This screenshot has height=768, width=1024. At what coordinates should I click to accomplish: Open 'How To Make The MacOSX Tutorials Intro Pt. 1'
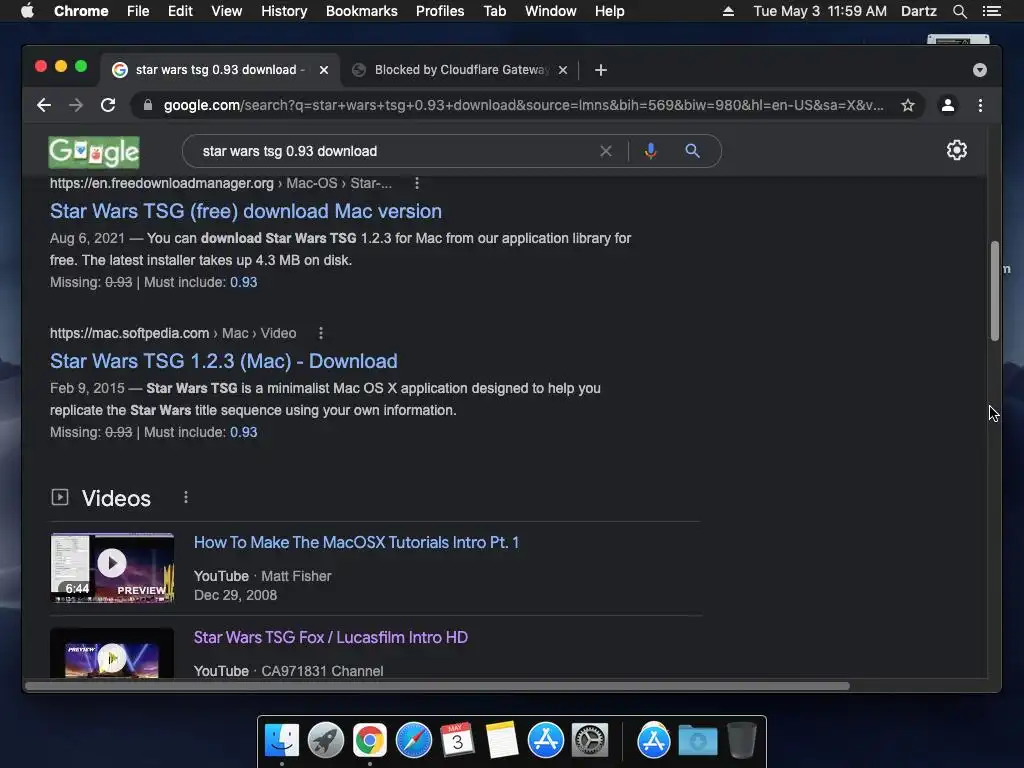(357, 542)
